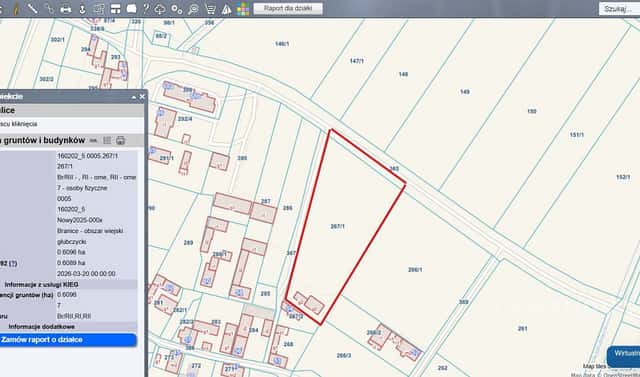Click parcel label 266/1 on the map
640x377 pixels.
(415, 270)
